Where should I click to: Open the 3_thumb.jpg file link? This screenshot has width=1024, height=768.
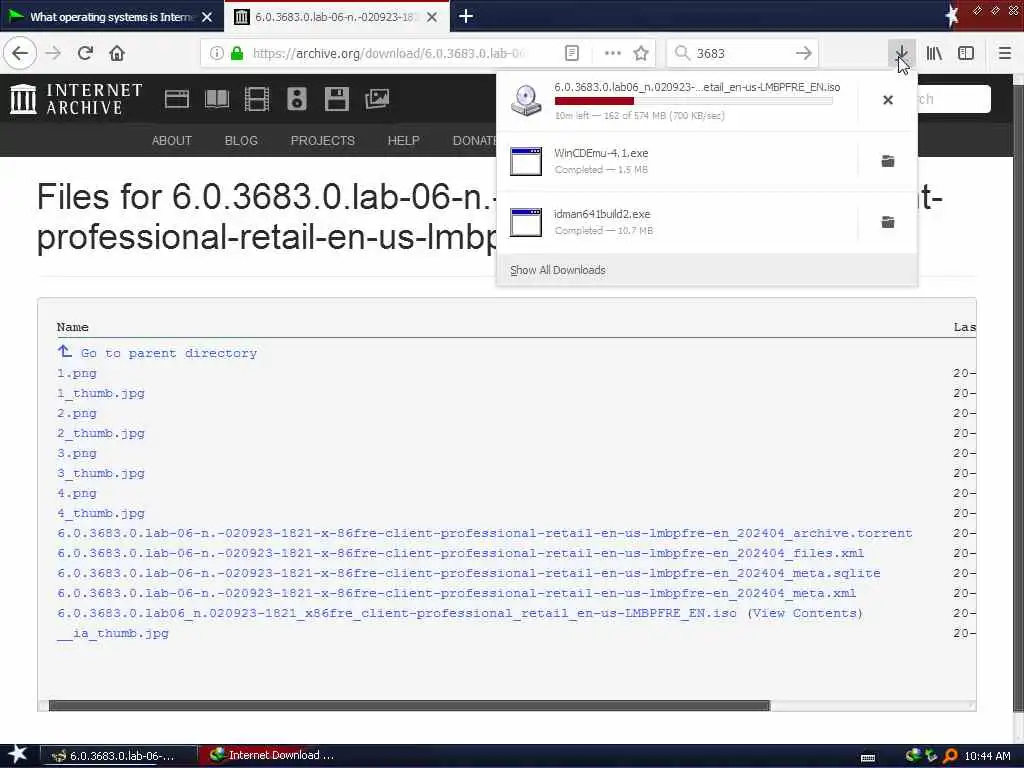101,473
